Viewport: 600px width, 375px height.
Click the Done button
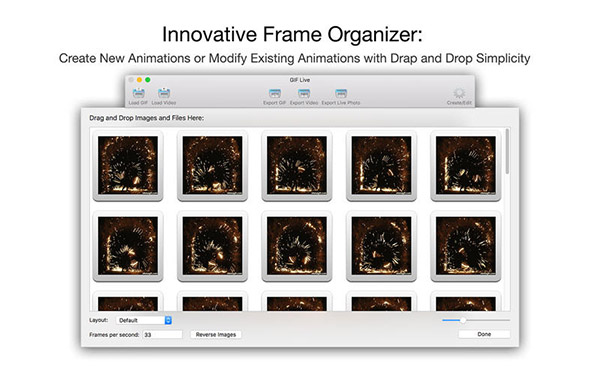pyautogui.click(x=484, y=334)
